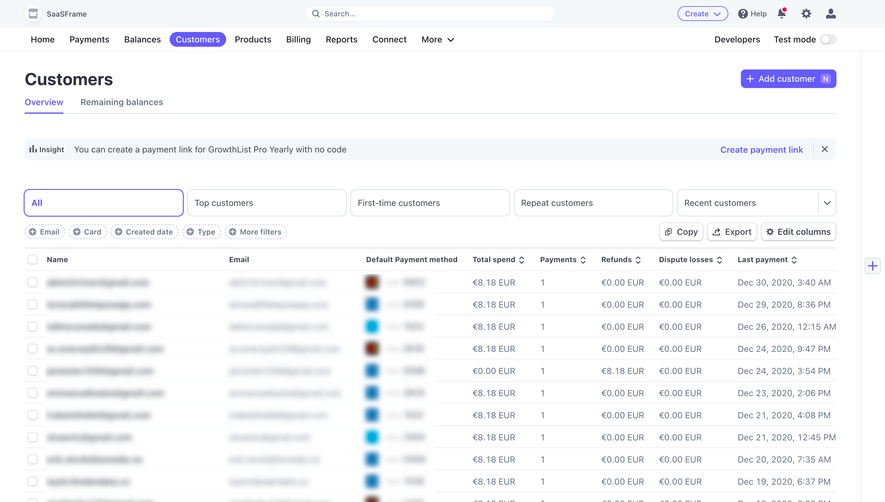885x502 pixels.
Task: Sort by Last payment column arrows
Action: 794,260
